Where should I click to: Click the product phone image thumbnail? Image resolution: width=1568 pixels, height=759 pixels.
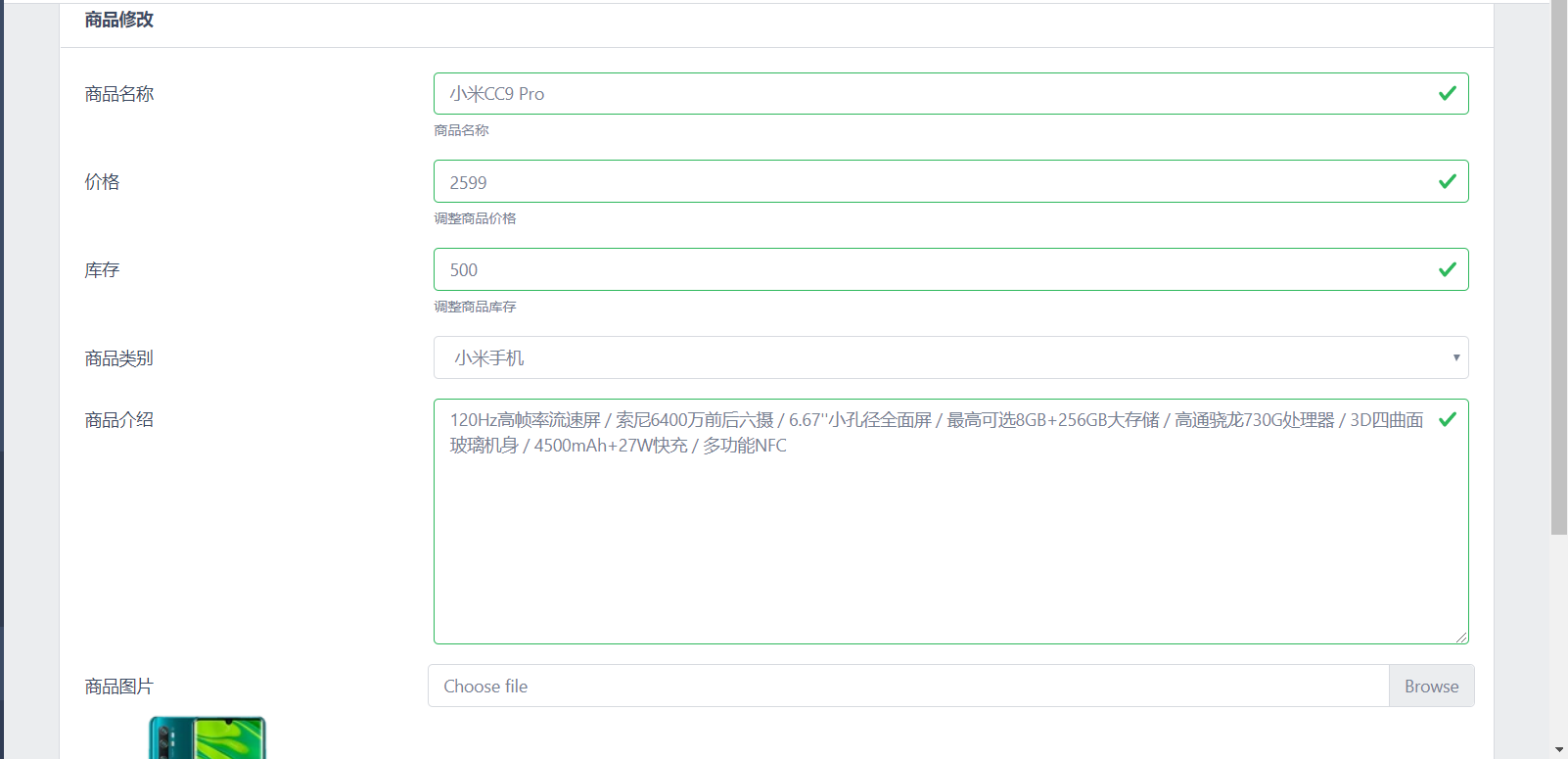pyautogui.click(x=208, y=737)
